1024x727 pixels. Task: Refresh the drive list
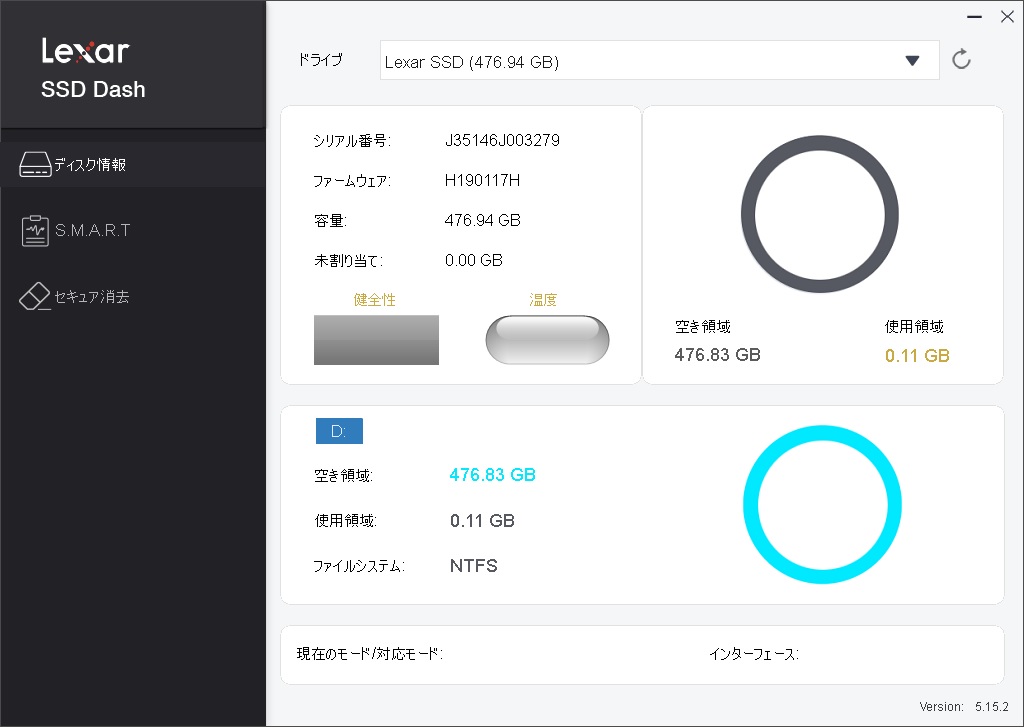pos(961,60)
